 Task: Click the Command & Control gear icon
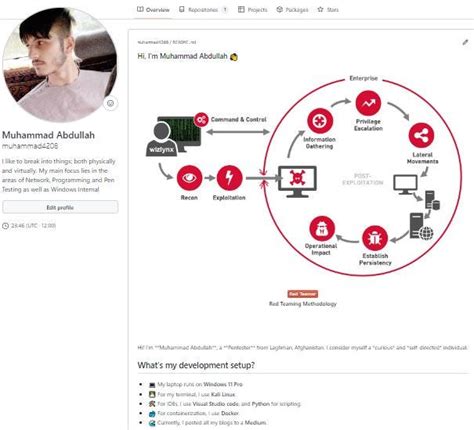click(x=201, y=120)
